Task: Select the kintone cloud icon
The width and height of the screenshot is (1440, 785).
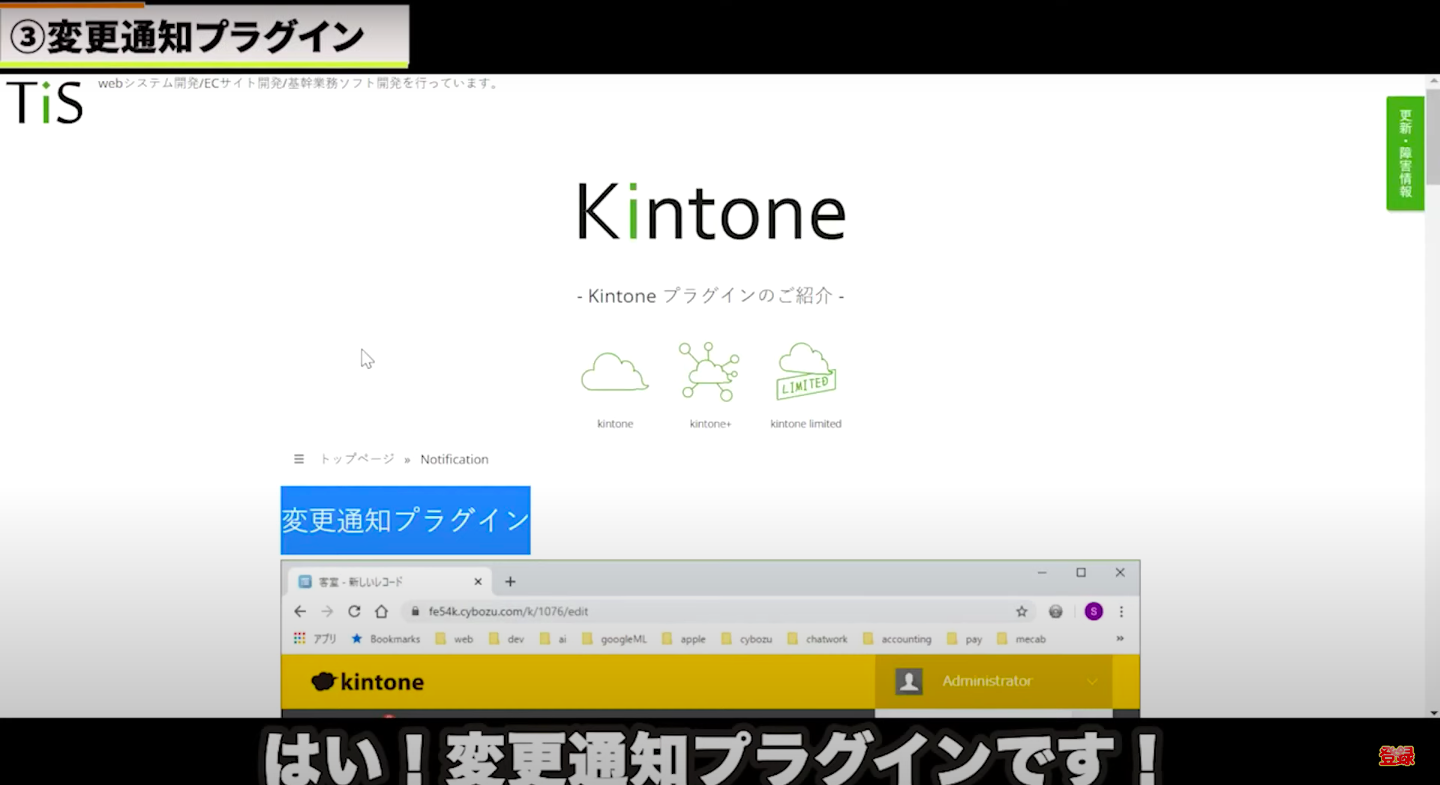Action: 614,370
